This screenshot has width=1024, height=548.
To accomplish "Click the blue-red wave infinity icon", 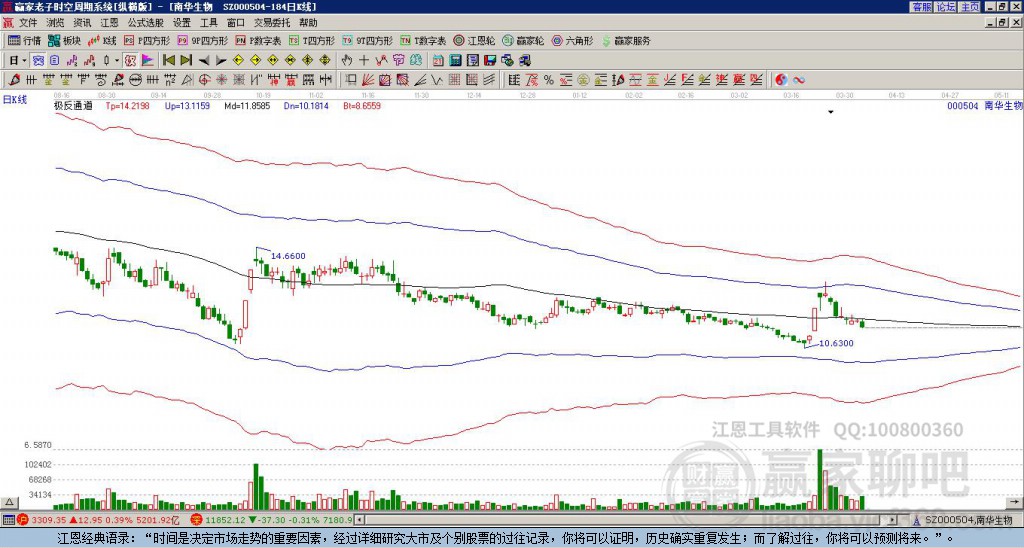I will coord(799,80).
